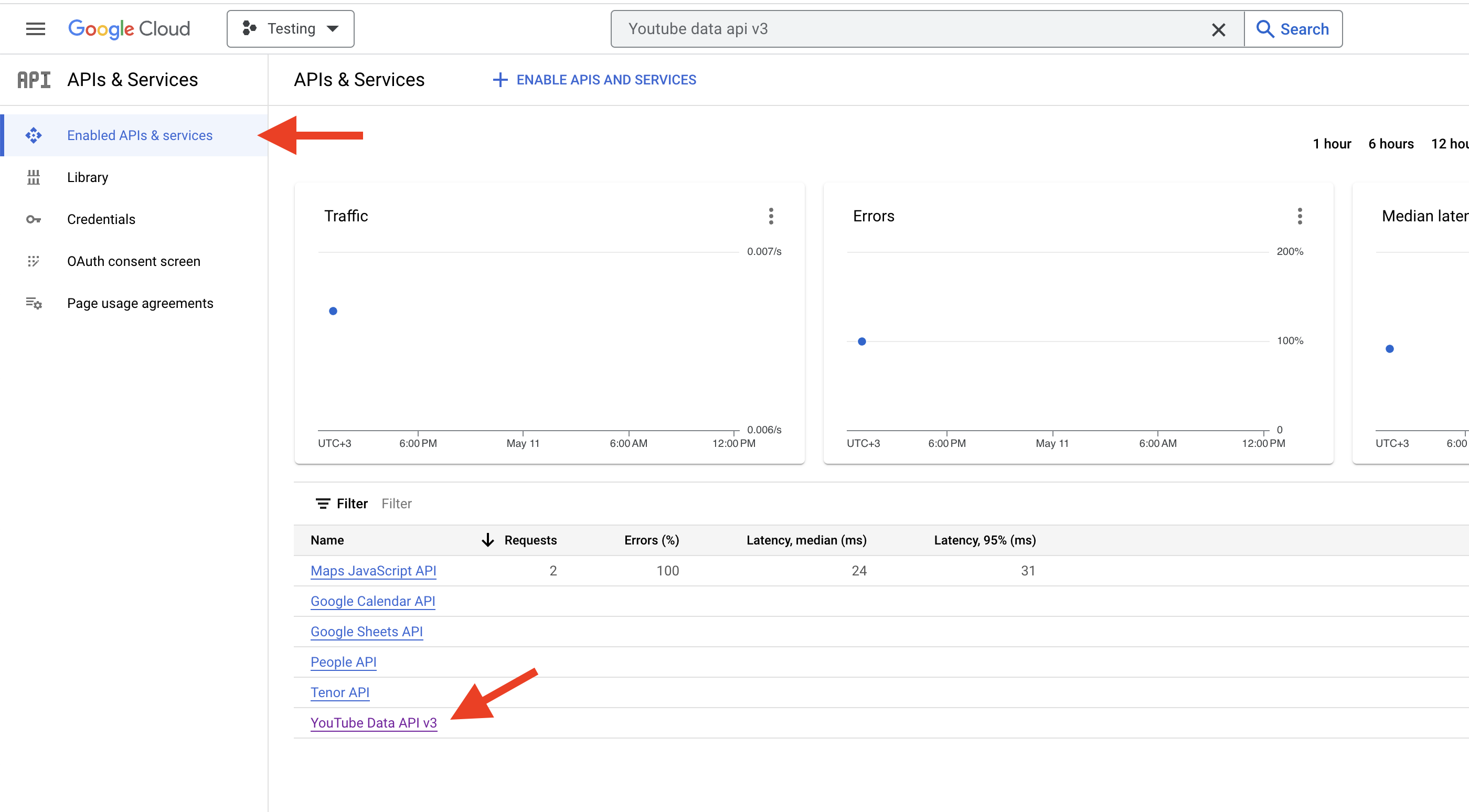Viewport: 1469px width, 812px height.
Task: Click the Errors chart title
Action: click(x=874, y=216)
